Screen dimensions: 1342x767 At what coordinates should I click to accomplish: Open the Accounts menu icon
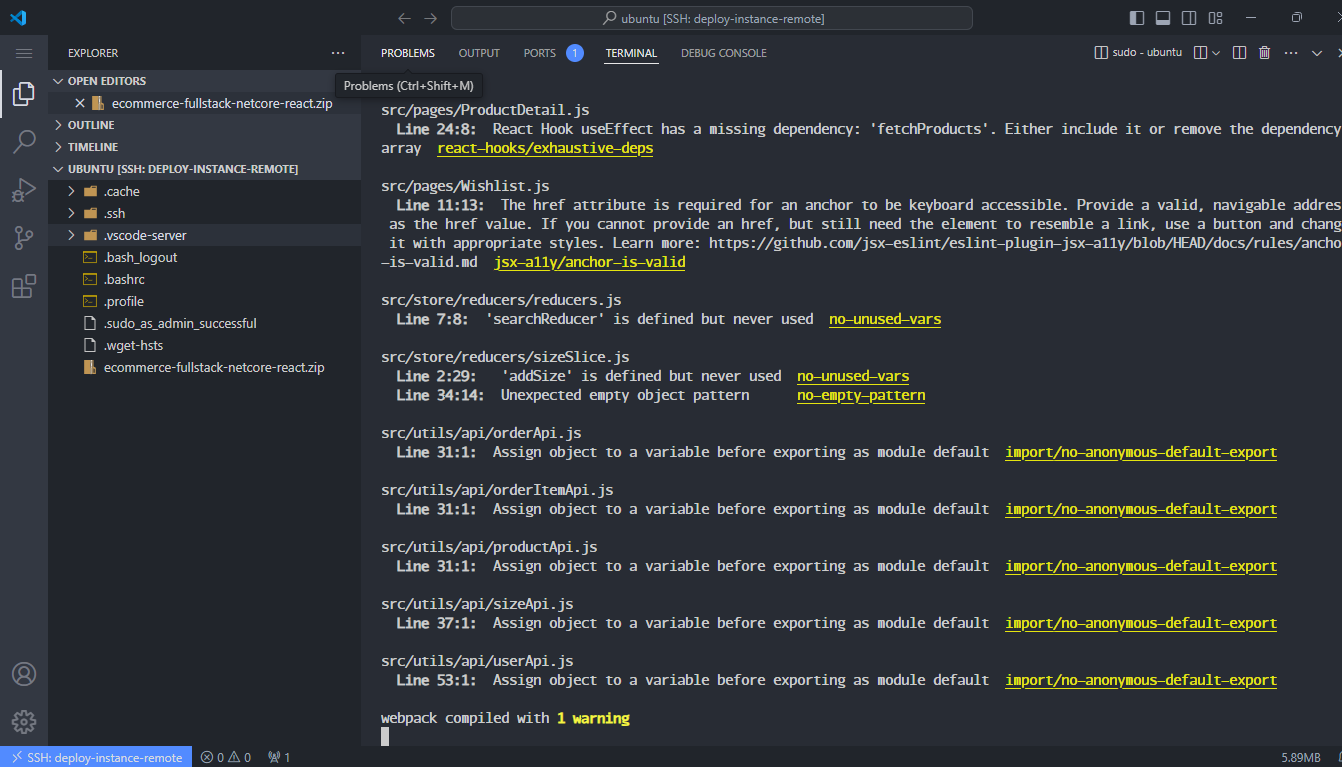[24, 674]
